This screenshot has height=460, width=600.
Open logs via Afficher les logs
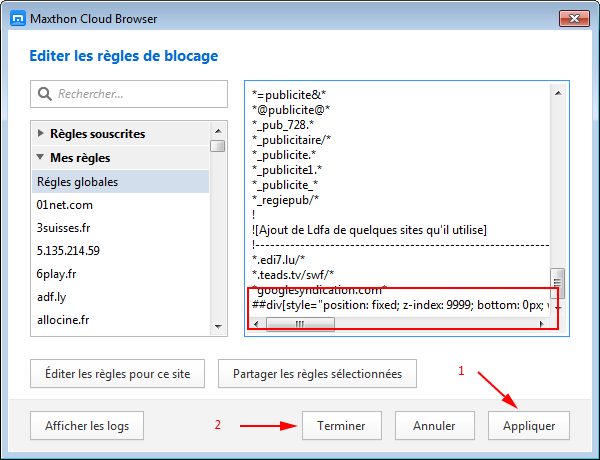coord(87,426)
